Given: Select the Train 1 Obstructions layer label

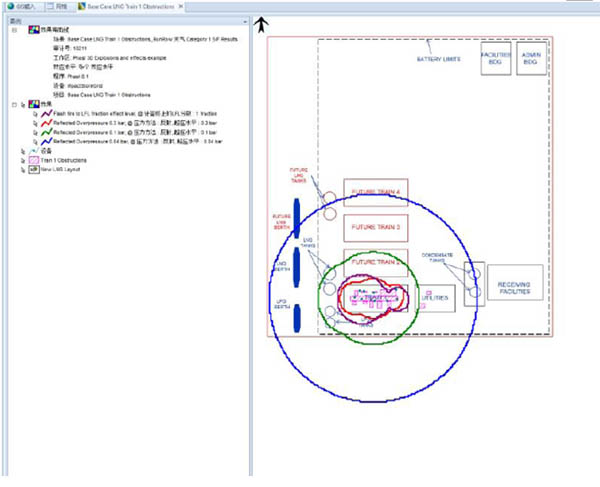Looking at the screenshot, I should 65,161.
